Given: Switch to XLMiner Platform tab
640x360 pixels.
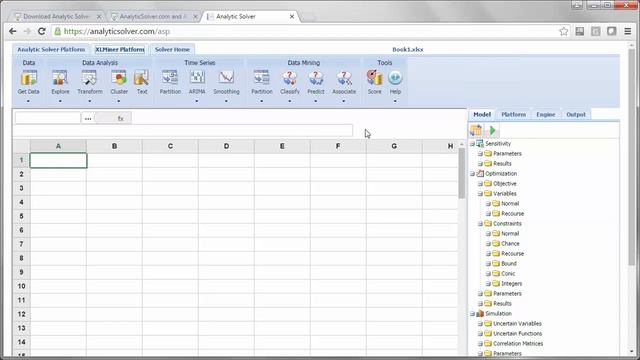Looking at the screenshot, I should pyautogui.click(x=120, y=49).
